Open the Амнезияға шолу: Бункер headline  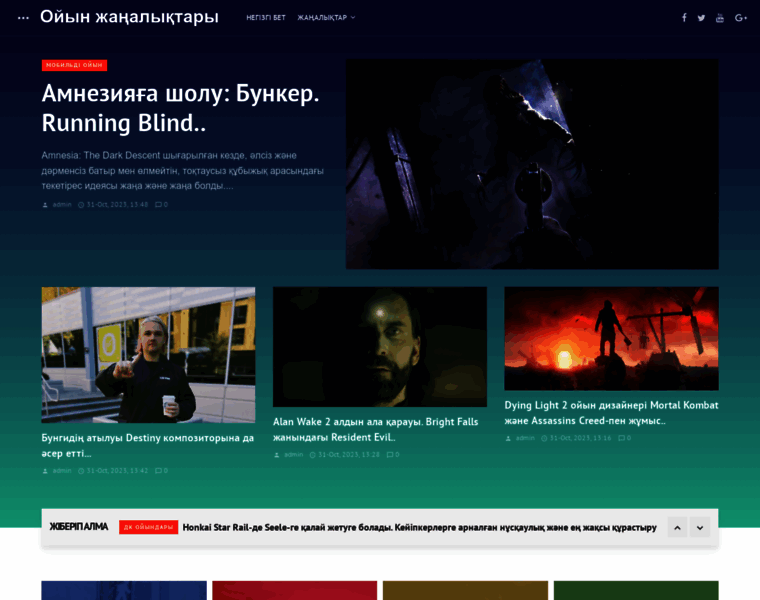click(x=180, y=108)
